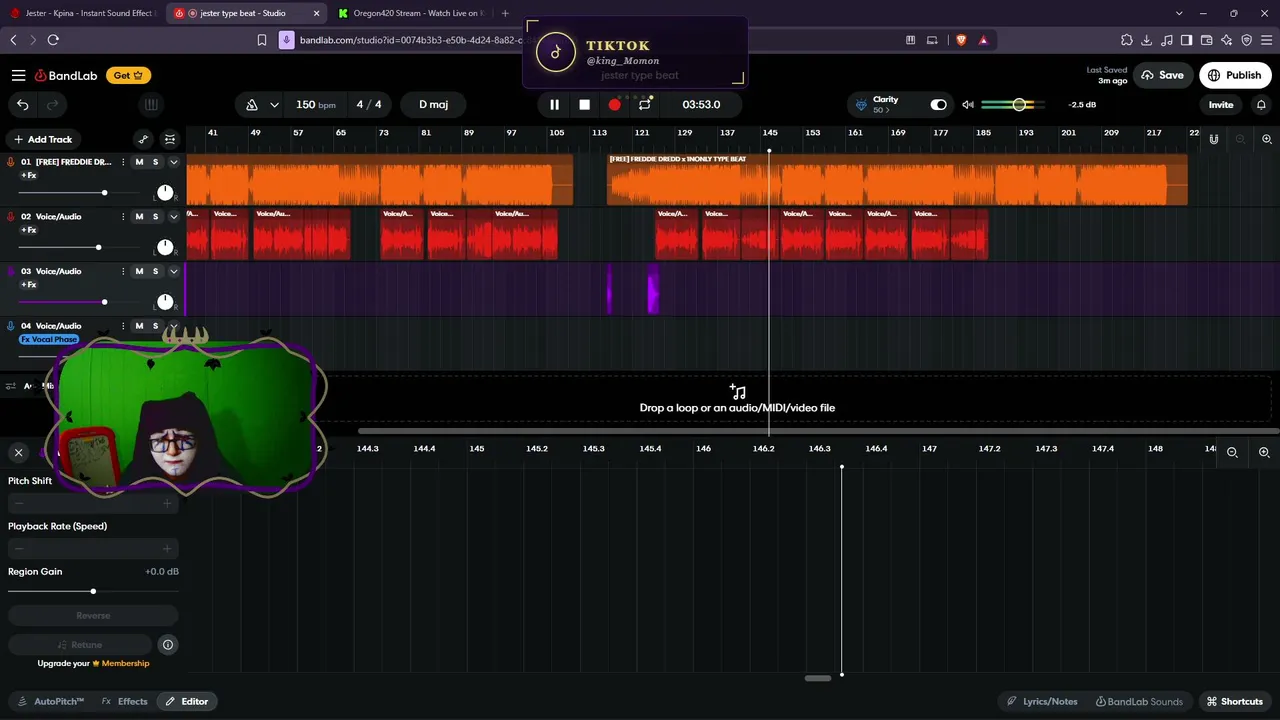Image resolution: width=1280 pixels, height=720 pixels.
Task: Switch to Effects tab
Action: [125, 702]
